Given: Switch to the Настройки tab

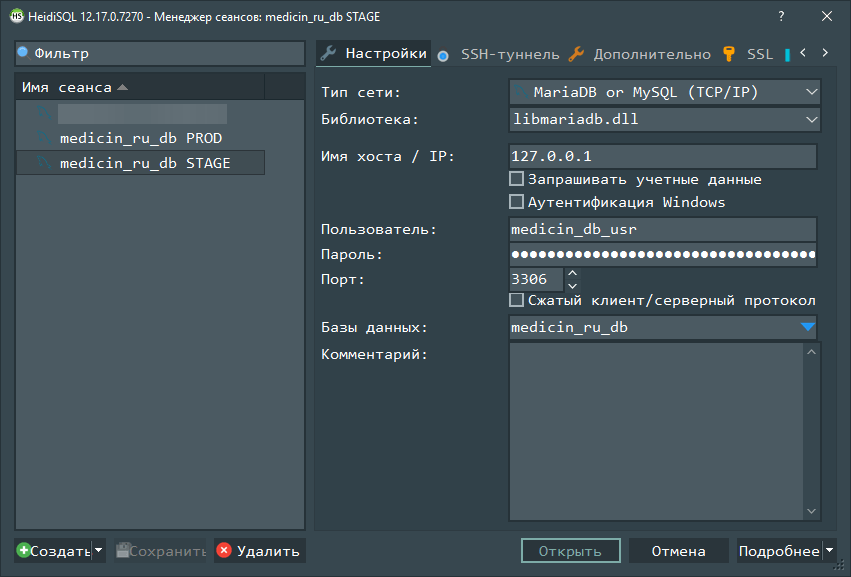Looking at the screenshot, I should click(x=373, y=53).
